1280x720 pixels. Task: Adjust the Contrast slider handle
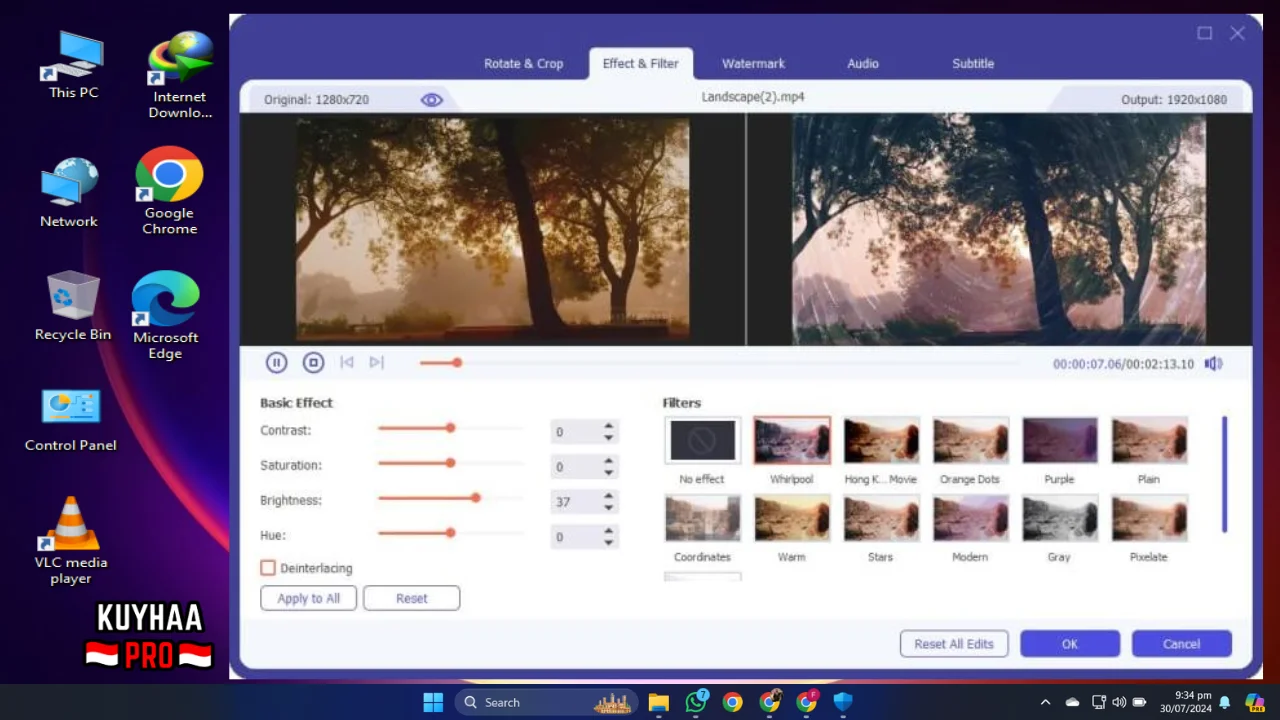[451, 428]
